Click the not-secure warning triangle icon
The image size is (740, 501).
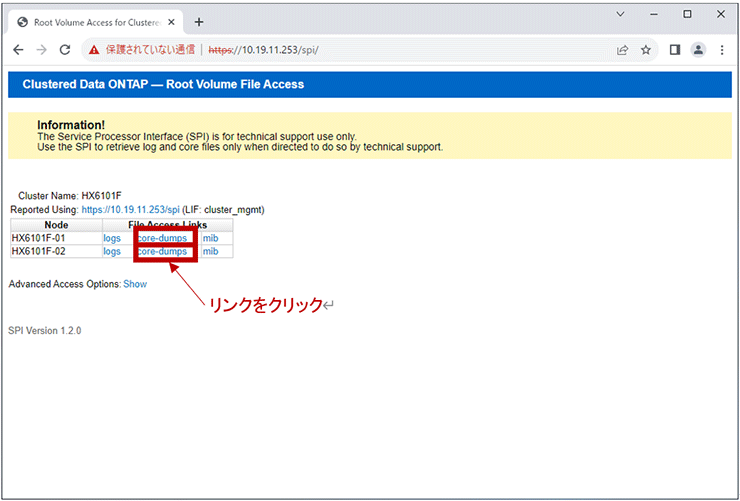94,50
